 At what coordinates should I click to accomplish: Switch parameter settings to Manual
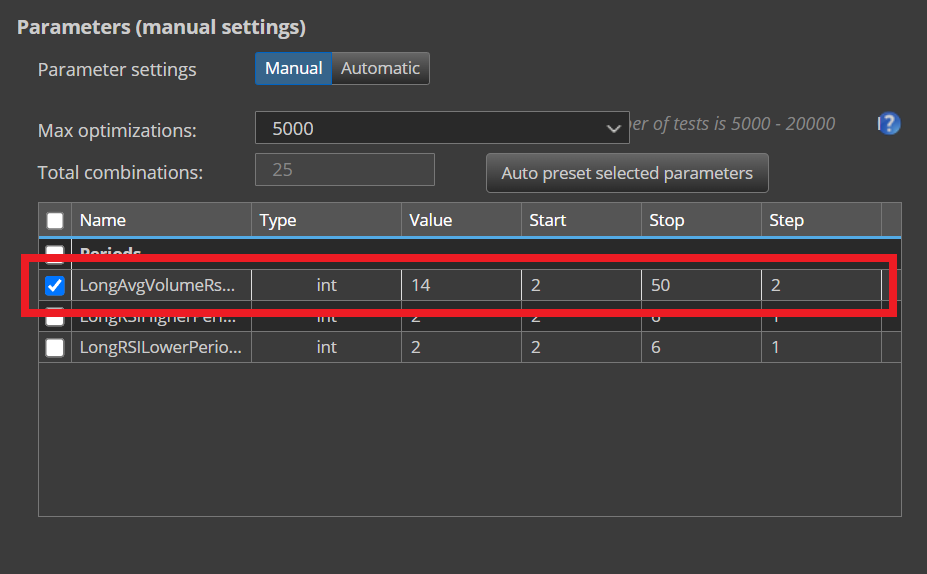[293, 69]
